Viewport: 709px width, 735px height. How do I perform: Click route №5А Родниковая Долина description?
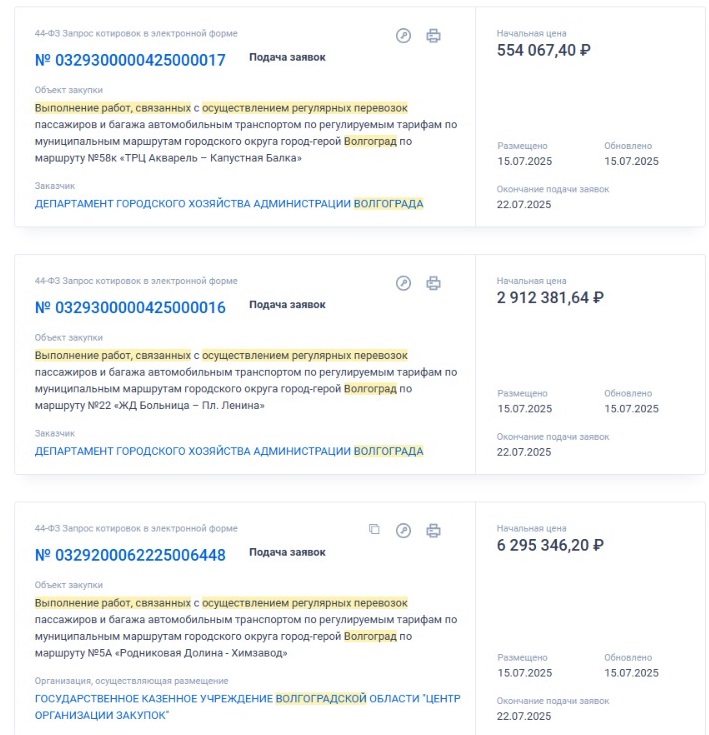point(246,628)
